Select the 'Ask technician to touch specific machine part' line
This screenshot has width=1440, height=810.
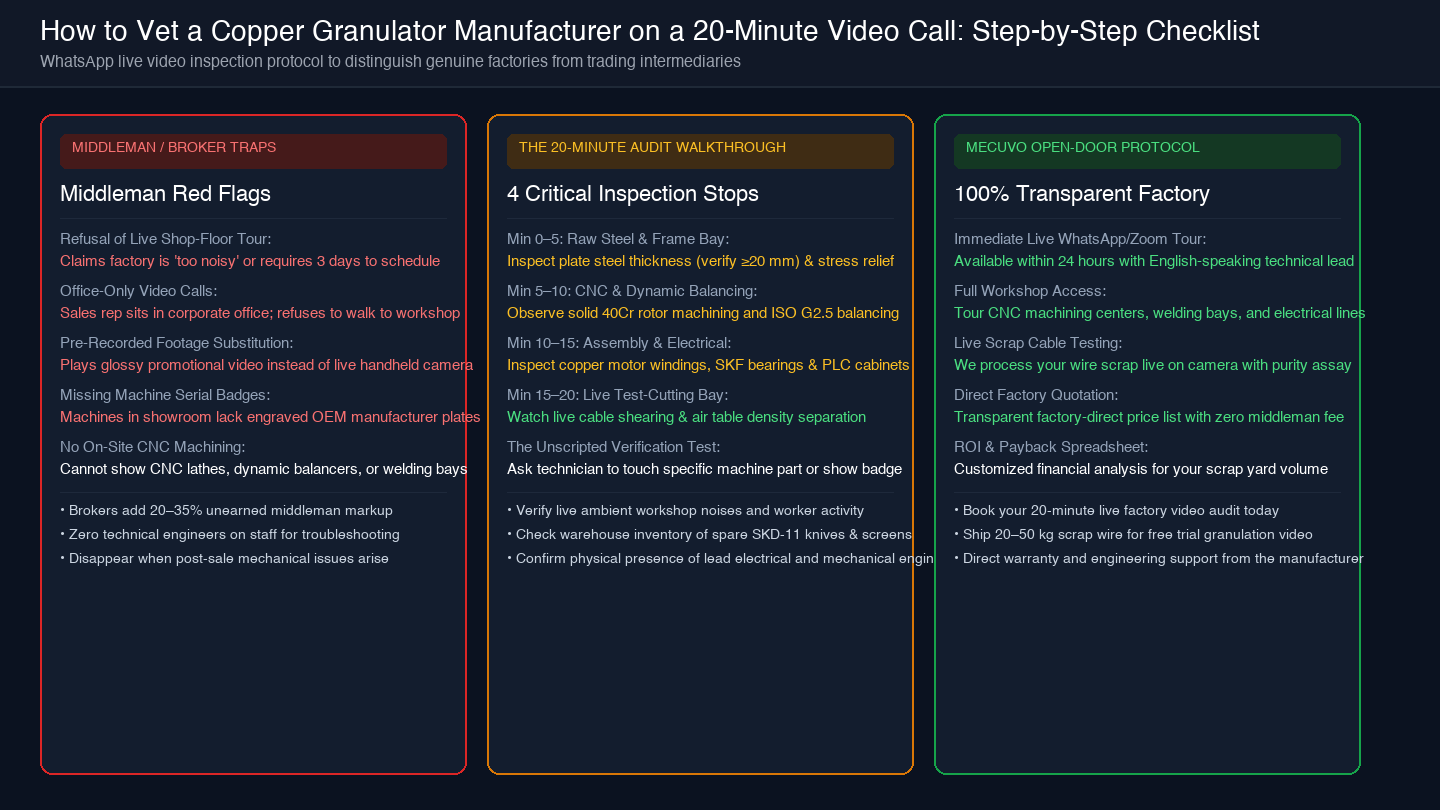point(704,469)
